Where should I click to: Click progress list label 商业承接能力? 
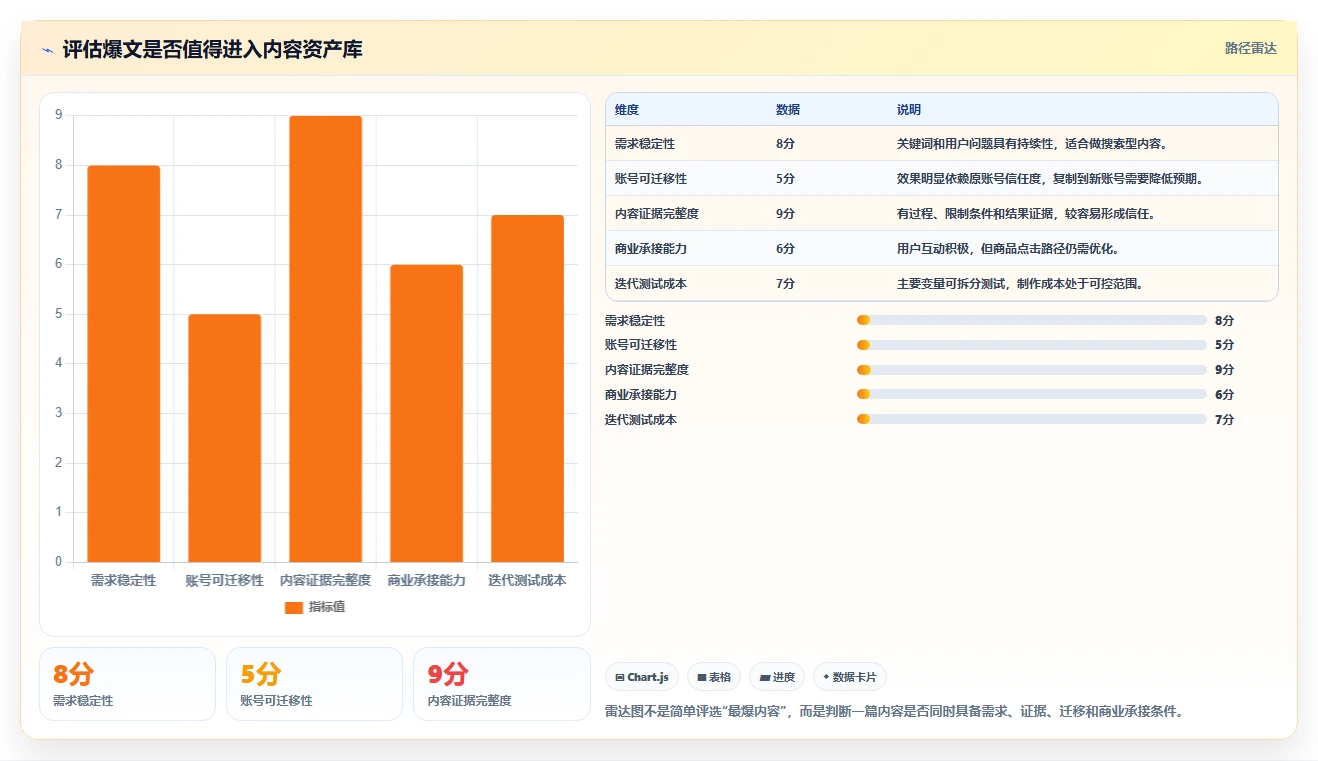coord(641,395)
